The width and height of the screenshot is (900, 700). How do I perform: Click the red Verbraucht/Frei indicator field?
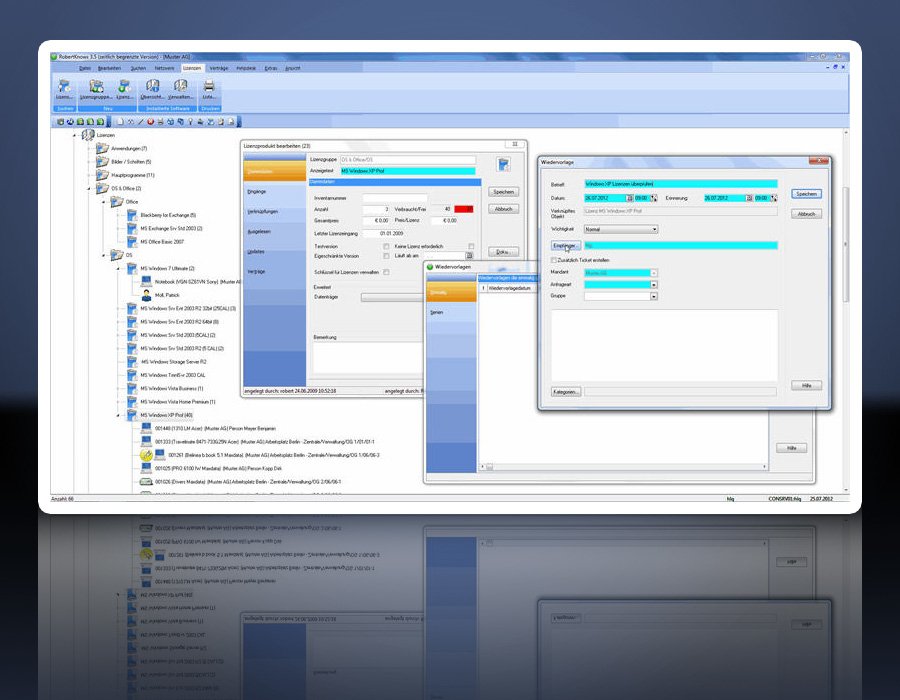pyautogui.click(x=464, y=209)
